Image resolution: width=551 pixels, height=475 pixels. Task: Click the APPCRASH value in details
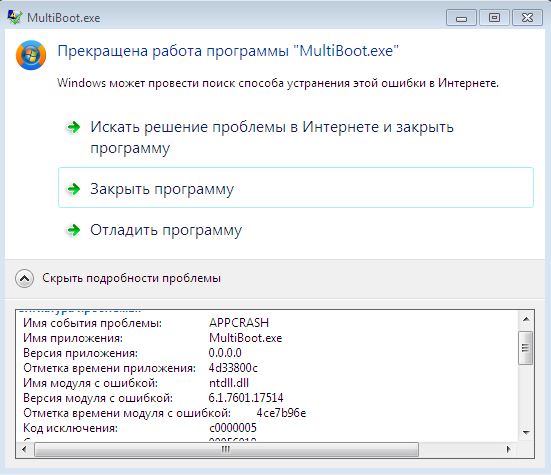click(x=239, y=323)
